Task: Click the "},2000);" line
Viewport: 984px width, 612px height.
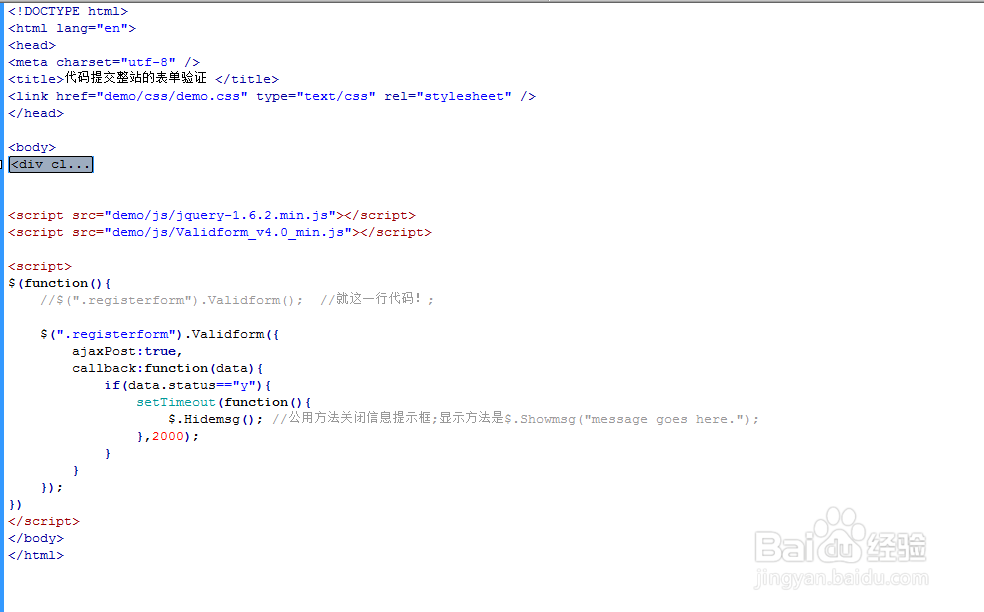Action: (x=168, y=436)
